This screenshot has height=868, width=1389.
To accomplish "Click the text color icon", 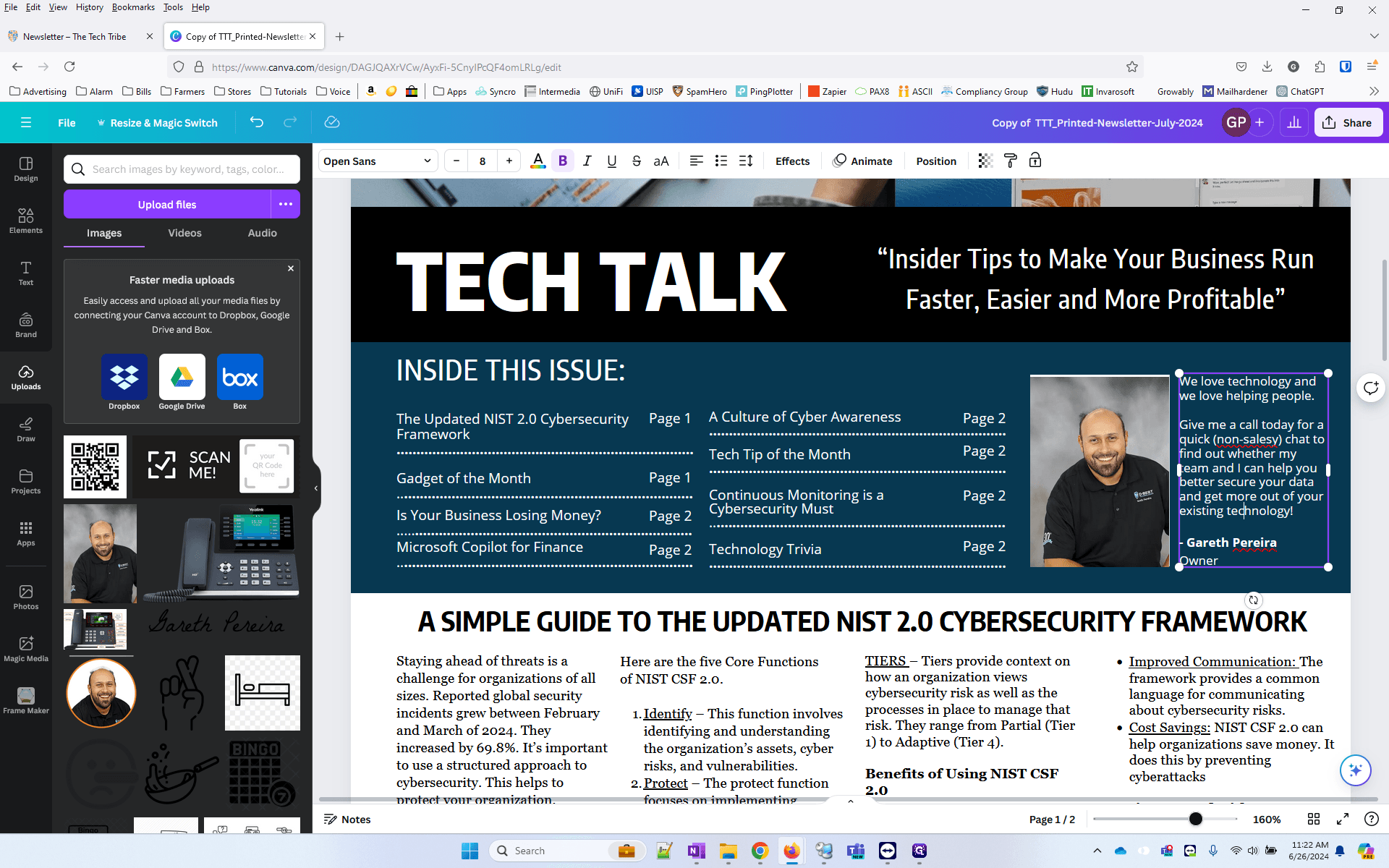I will [x=538, y=161].
